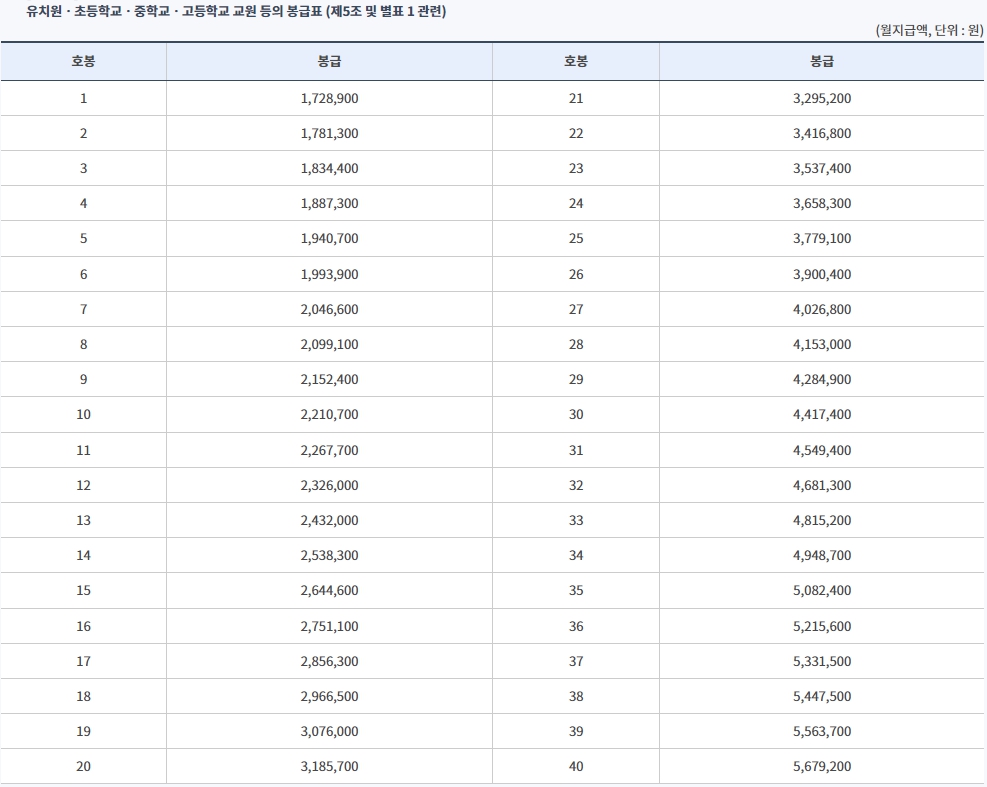Select the amount 4,815,200
Screen dimensions: 987x787
tap(822, 520)
